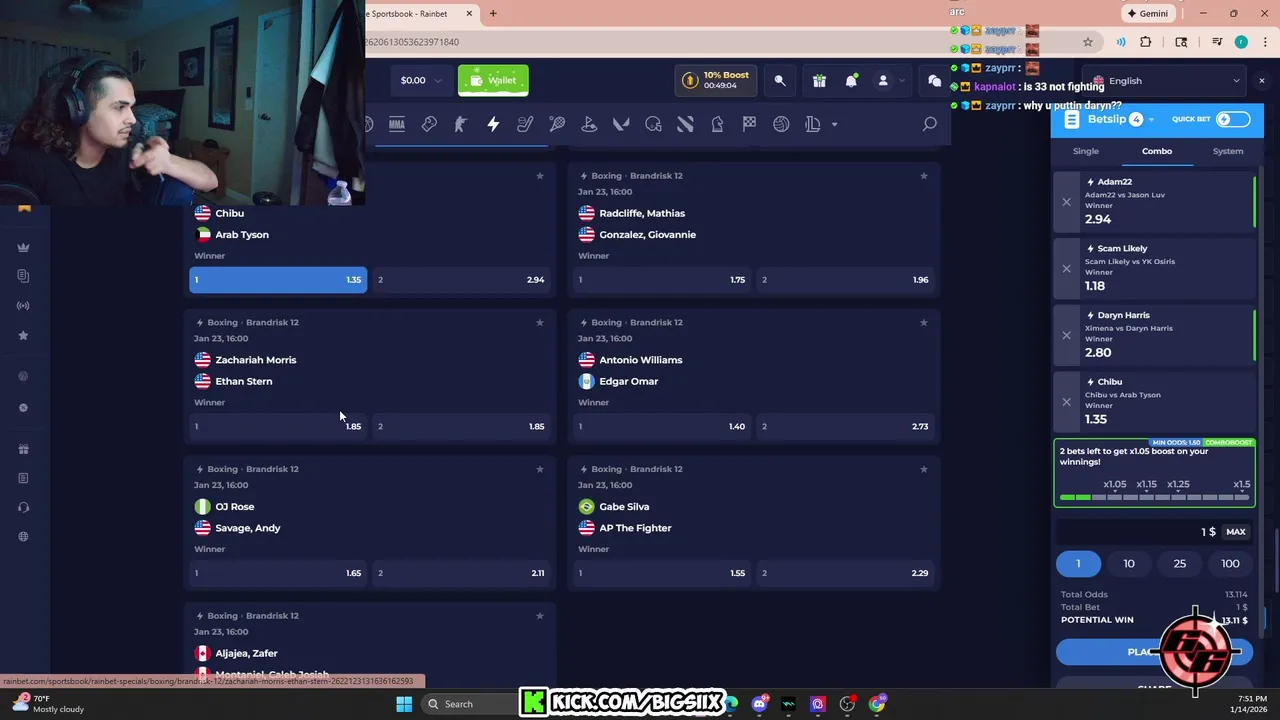Open the ice hockey sport icon

525,124
